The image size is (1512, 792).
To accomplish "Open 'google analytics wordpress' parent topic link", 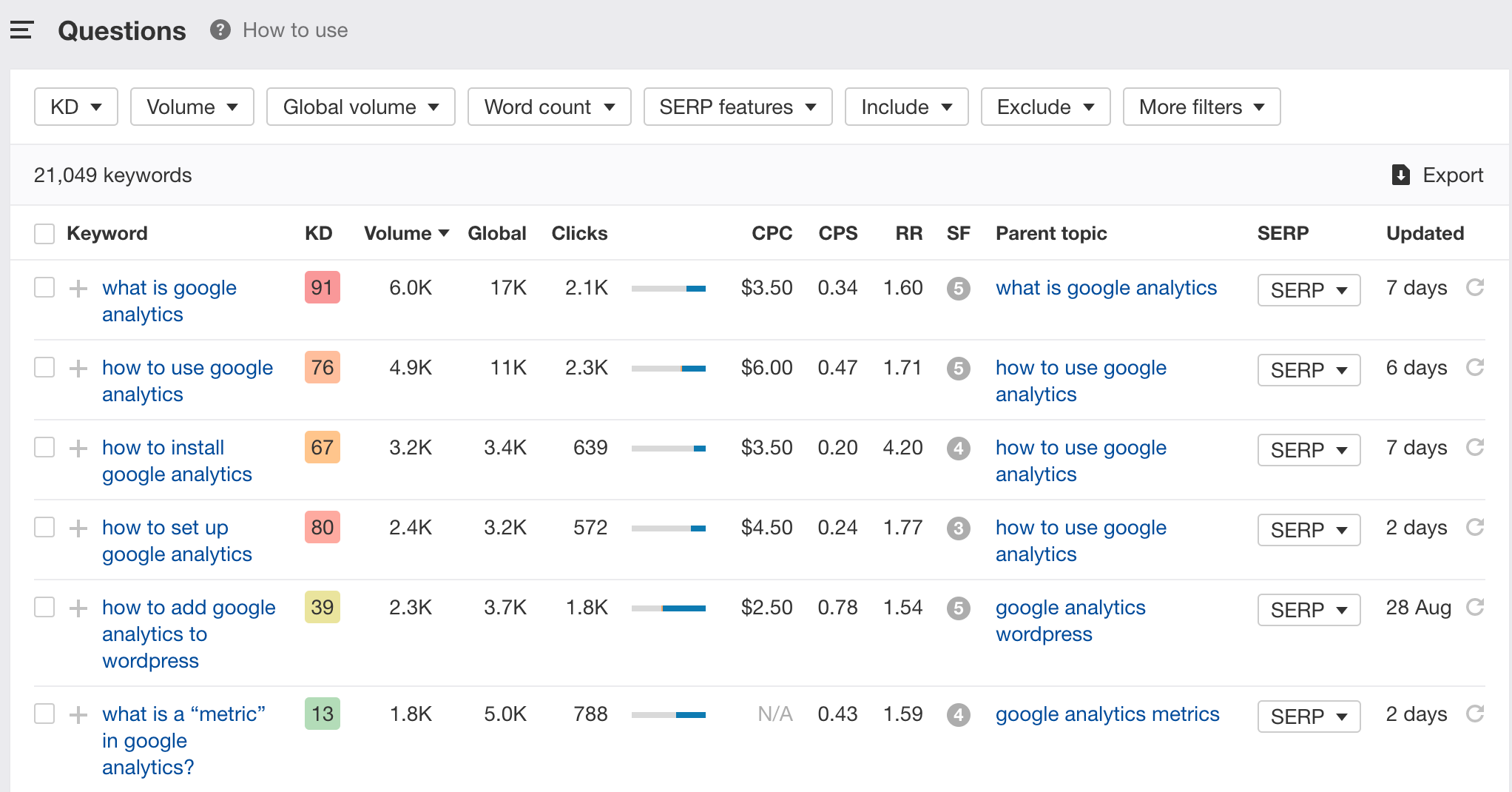I will [x=1070, y=620].
